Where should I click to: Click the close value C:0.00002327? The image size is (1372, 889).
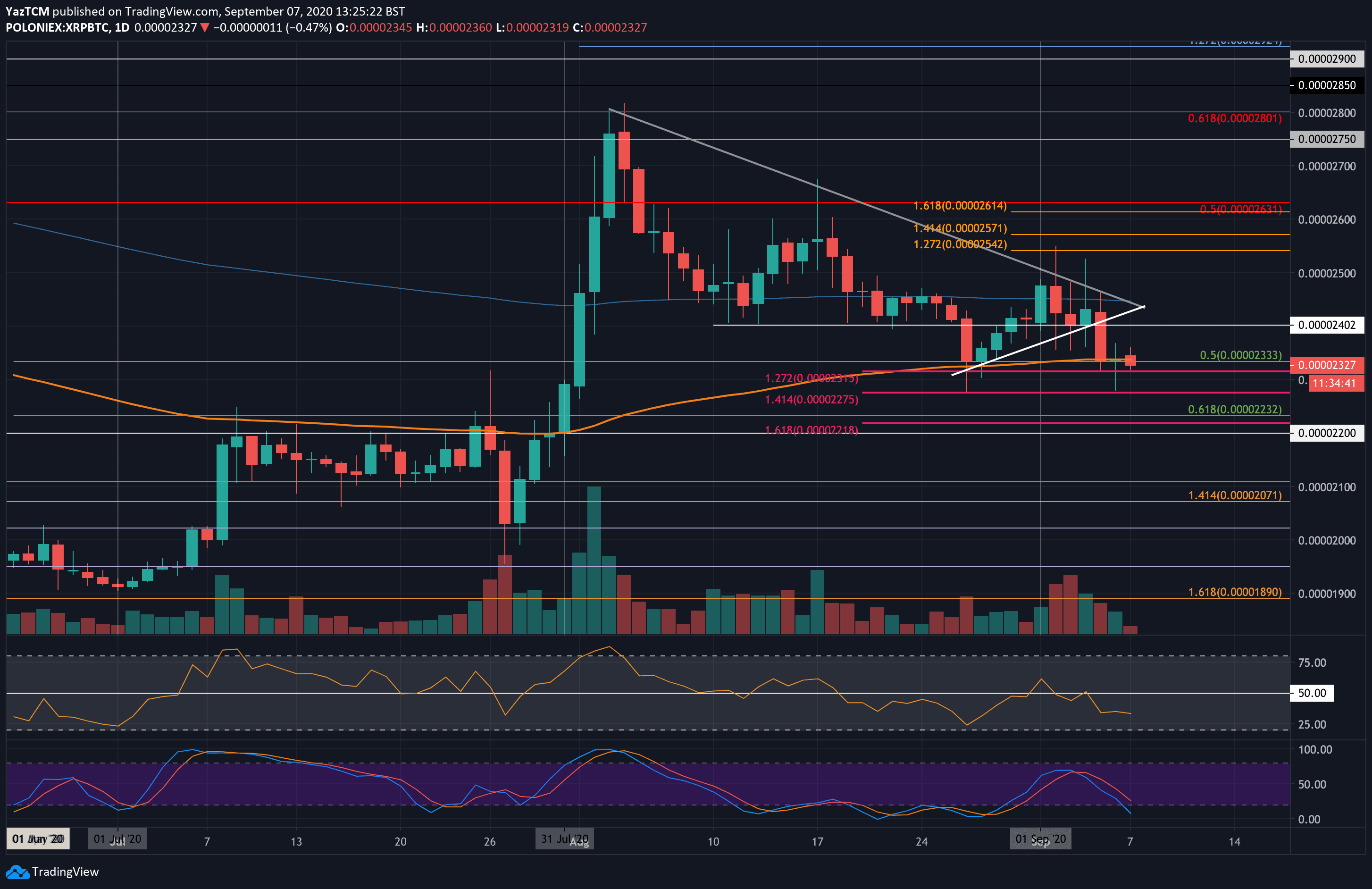click(610, 28)
